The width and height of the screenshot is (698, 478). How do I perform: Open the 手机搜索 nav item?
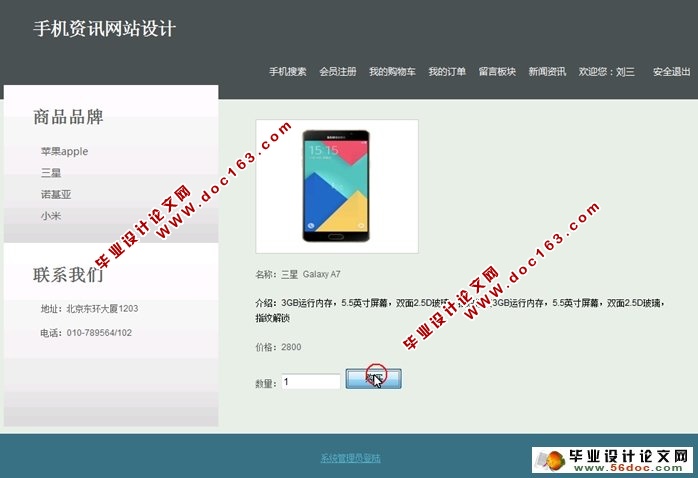[x=288, y=72]
